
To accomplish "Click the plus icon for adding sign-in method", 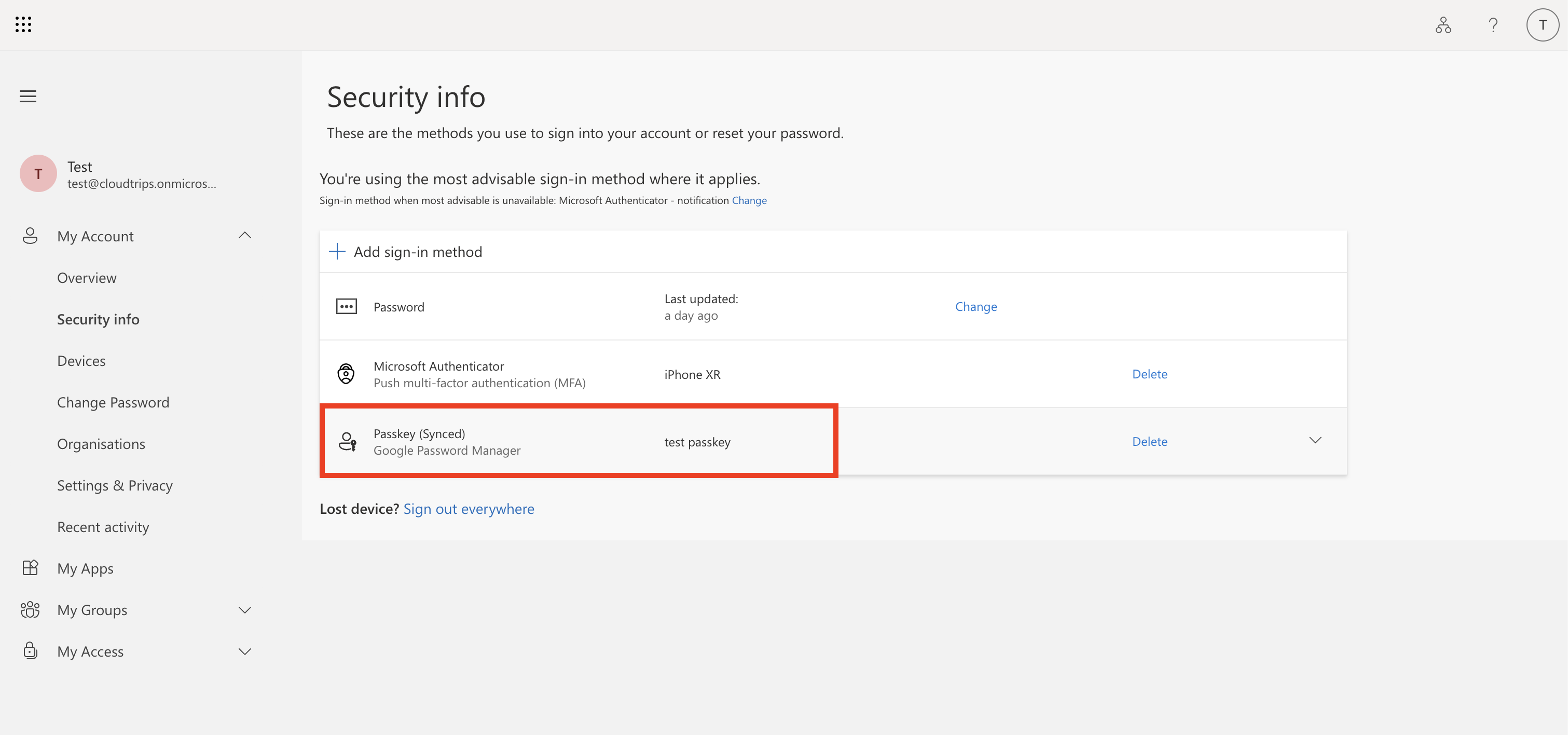I will click(337, 252).
